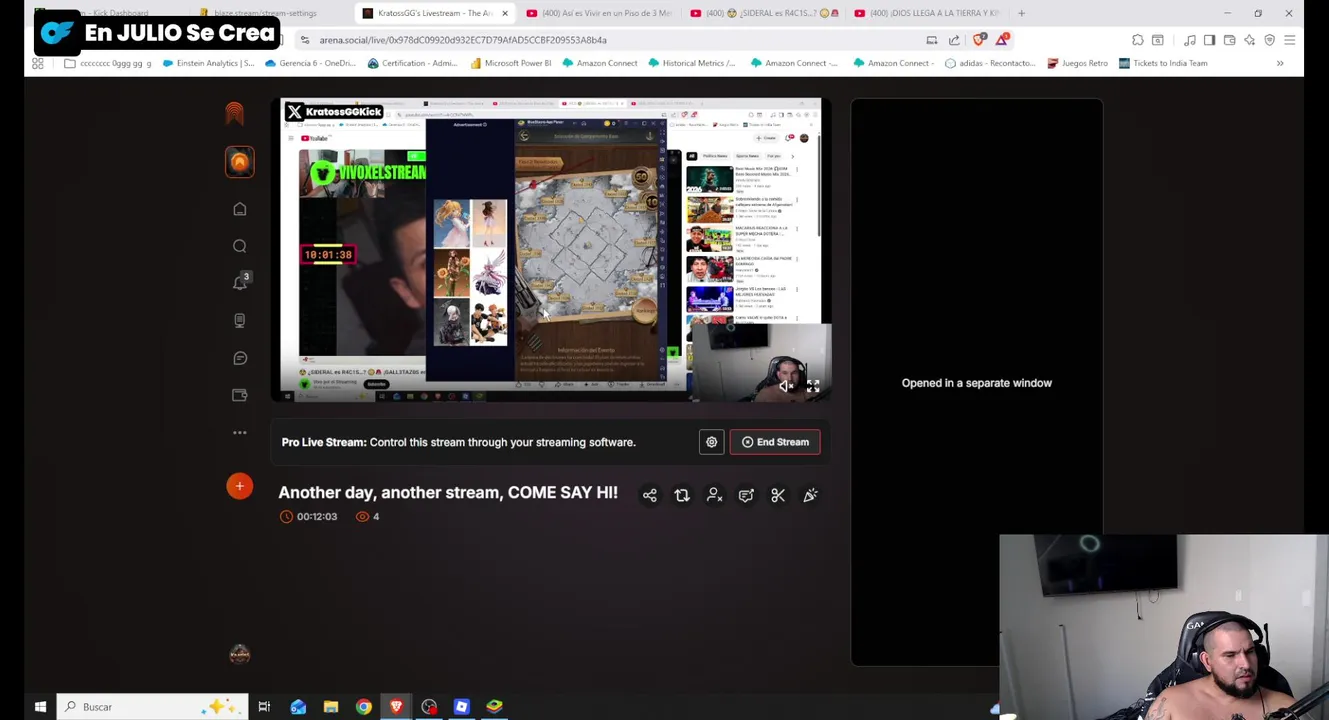Close the KratossGG's Livestream tab
This screenshot has height=720, width=1329.
coord(504,13)
